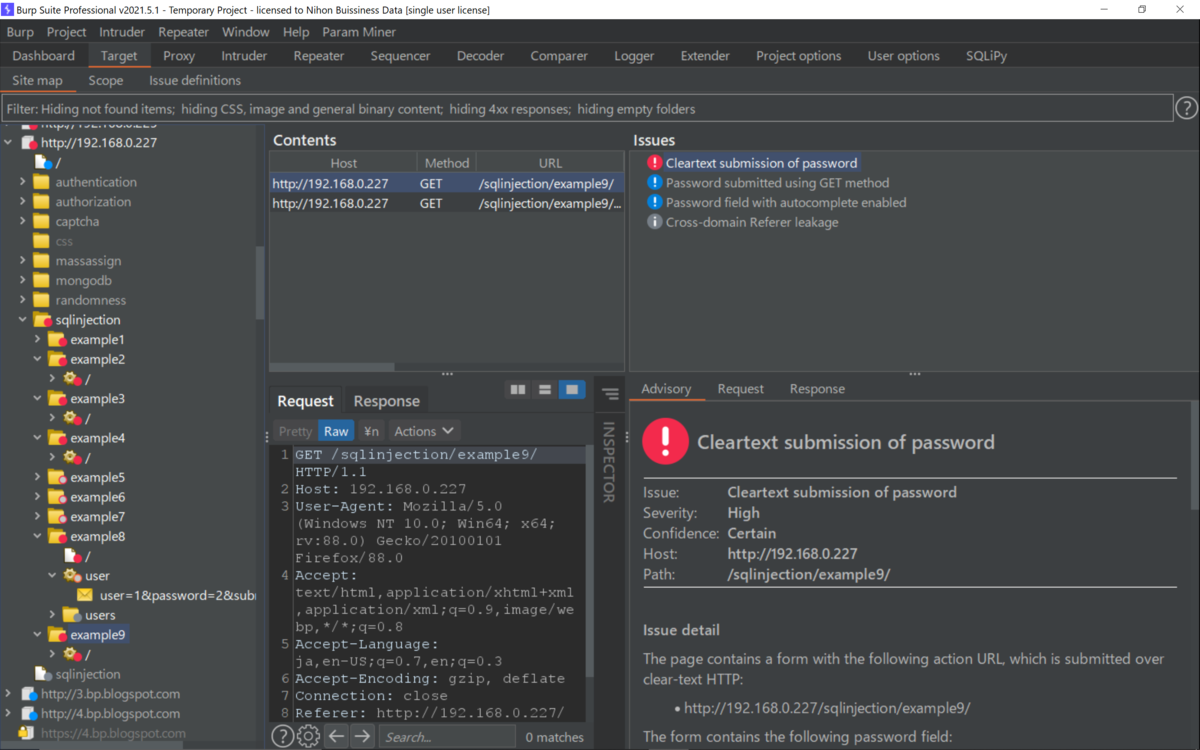The width and height of the screenshot is (1200, 750).
Task: Expand the example1 folder
Action: (x=38, y=340)
